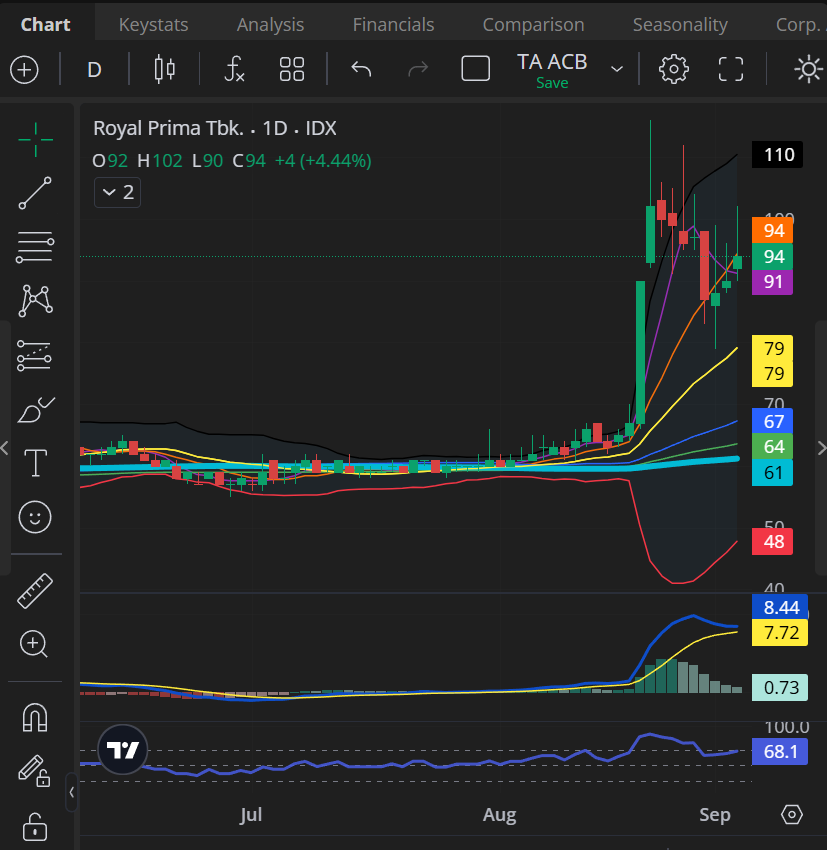
Task: Open the time axis settings hexagon icon
Action: pos(792,814)
